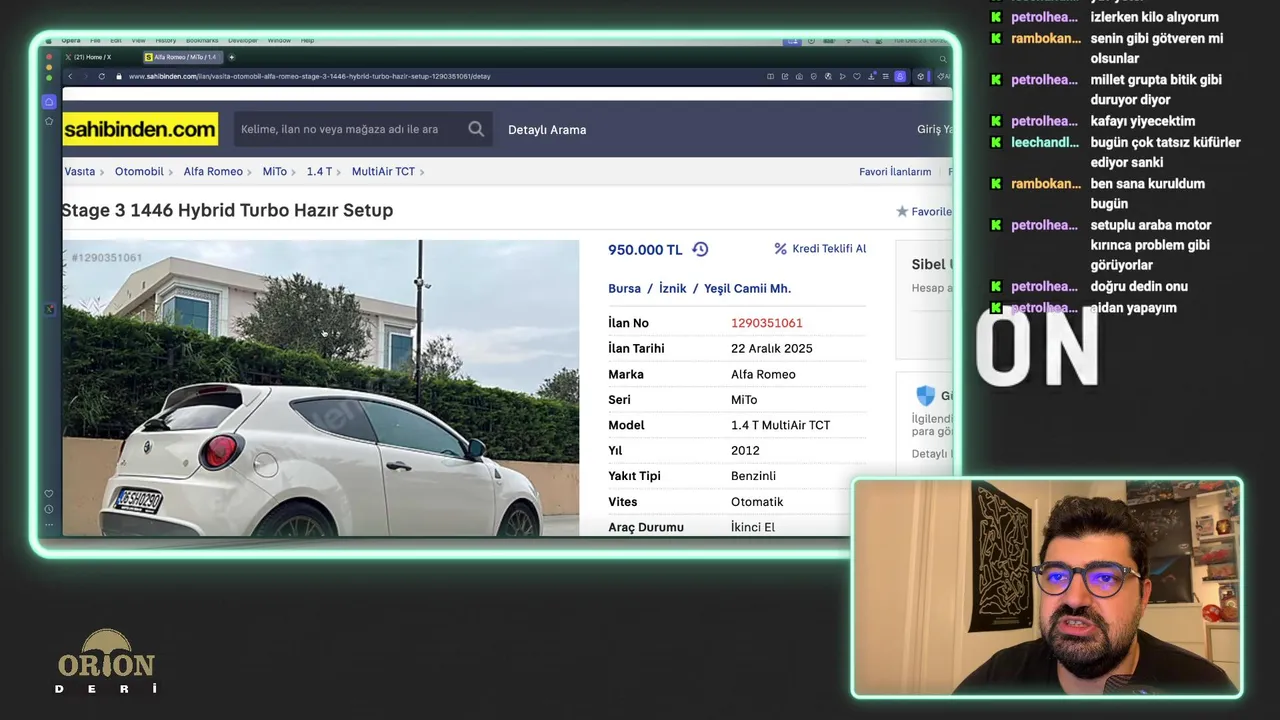The image size is (1280, 720).
Task: Click the browser address bar URL
Action: pyautogui.click(x=309, y=76)
